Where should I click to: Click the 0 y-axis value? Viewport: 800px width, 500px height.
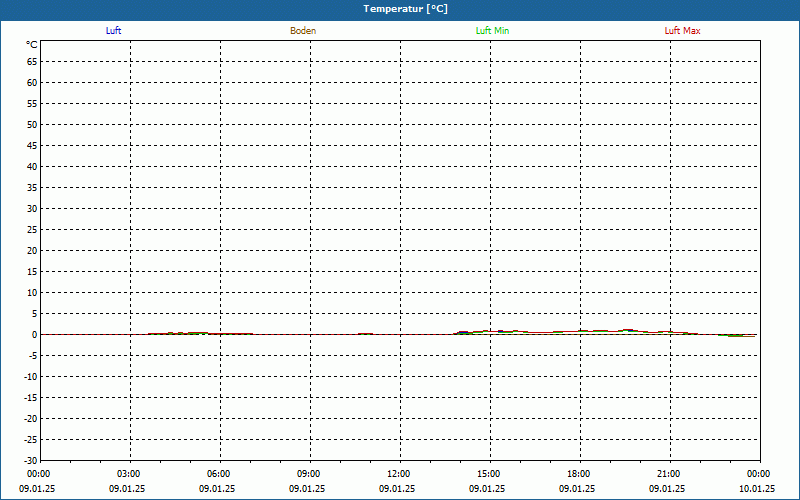(x=35, y=335)
